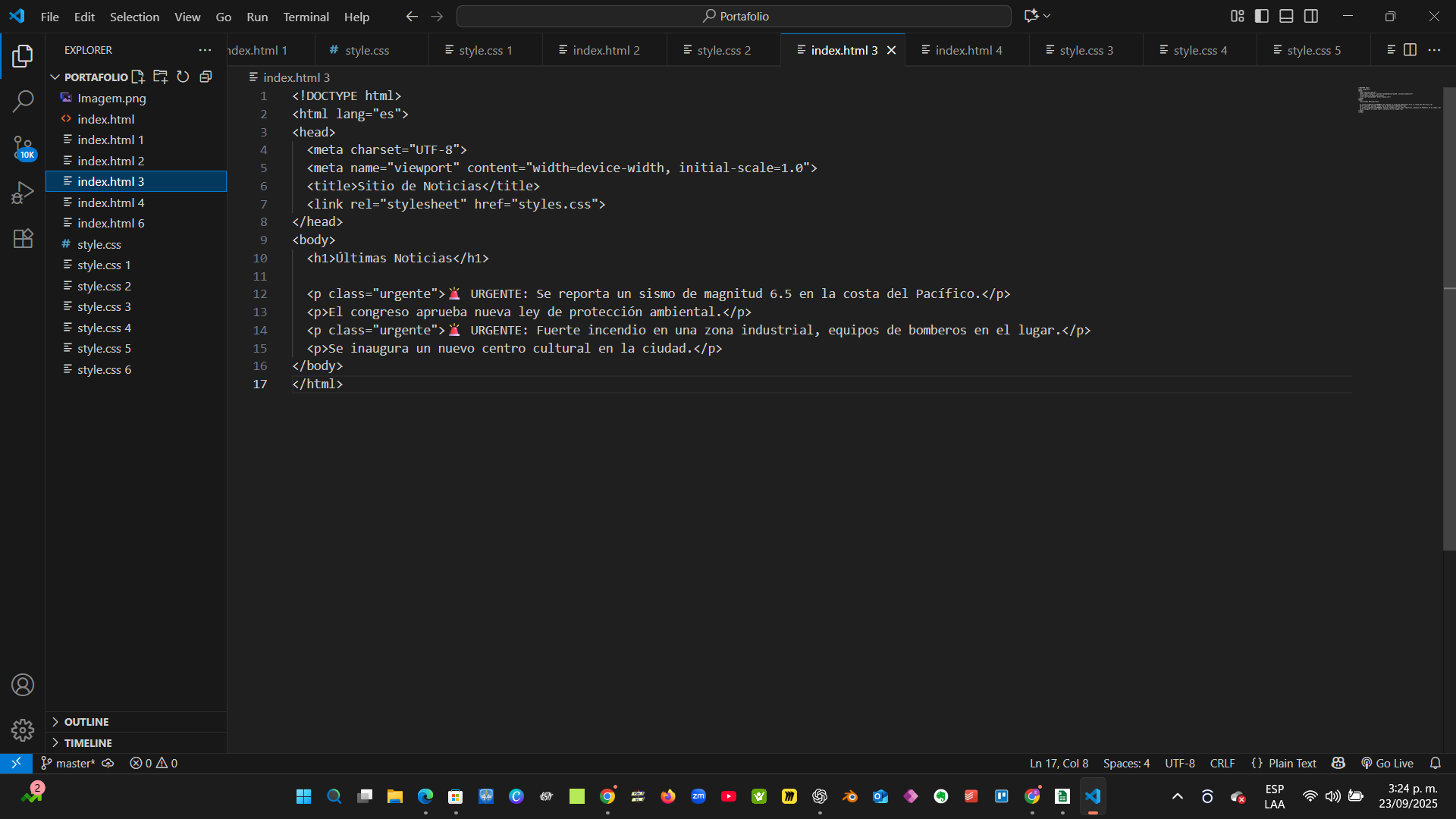This screenshot has width=1456, height=819.
Task: Switch to the index.html 2 tab
Action: click(x=605, y=50)
